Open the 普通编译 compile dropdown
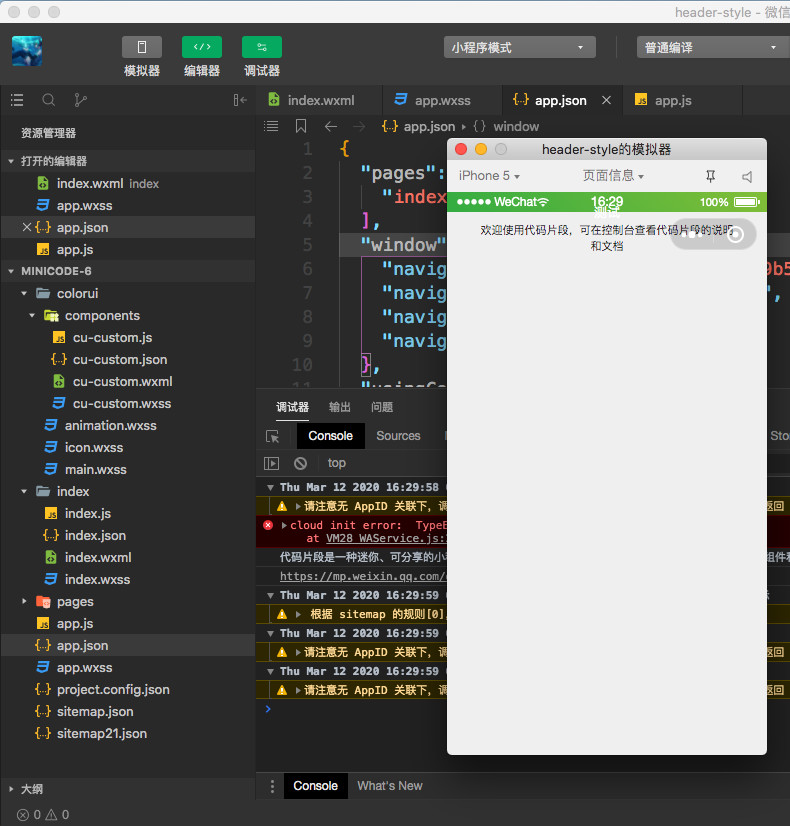 [713, 47]
